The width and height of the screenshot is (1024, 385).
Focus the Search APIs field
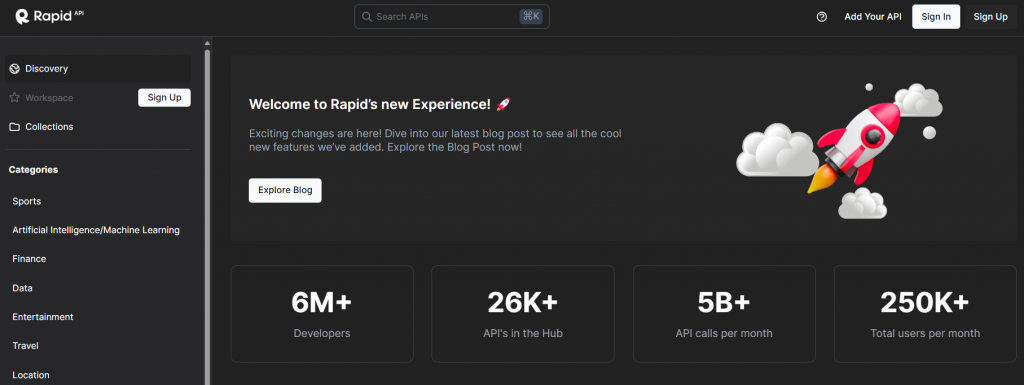pos(451,17)
